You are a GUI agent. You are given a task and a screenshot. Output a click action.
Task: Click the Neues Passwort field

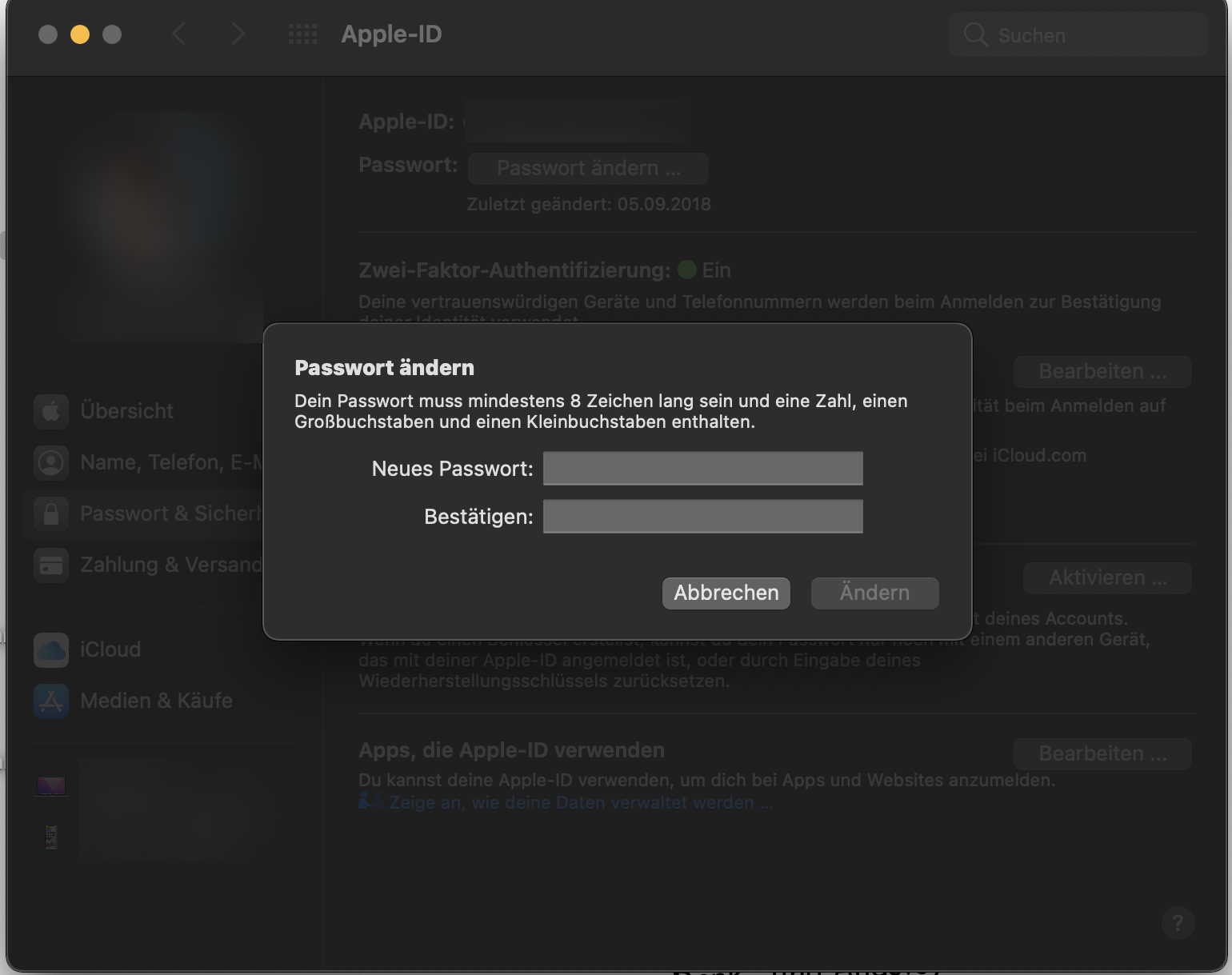pyautogui.click(x=703, y=468)
